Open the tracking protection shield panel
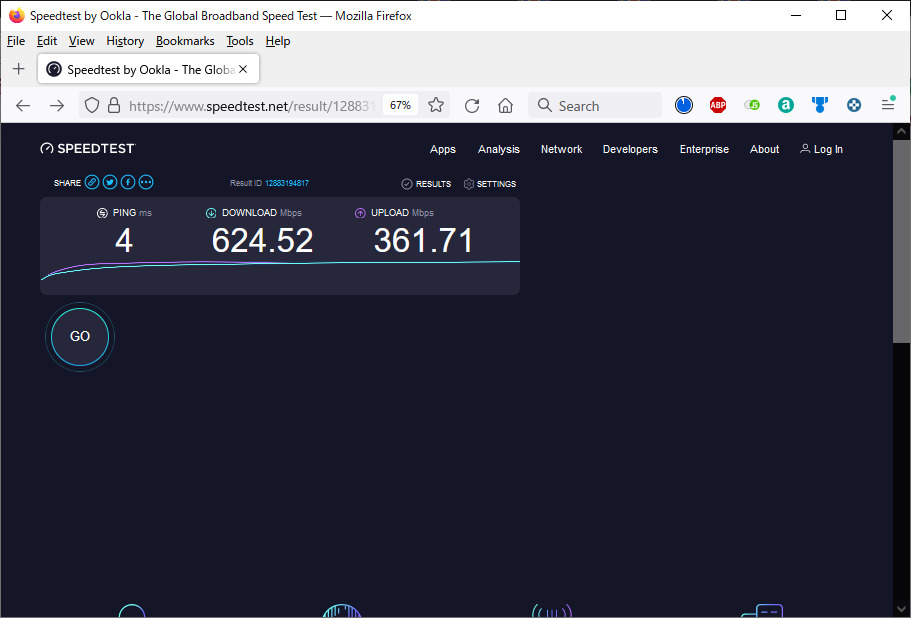 pos(92,105)
